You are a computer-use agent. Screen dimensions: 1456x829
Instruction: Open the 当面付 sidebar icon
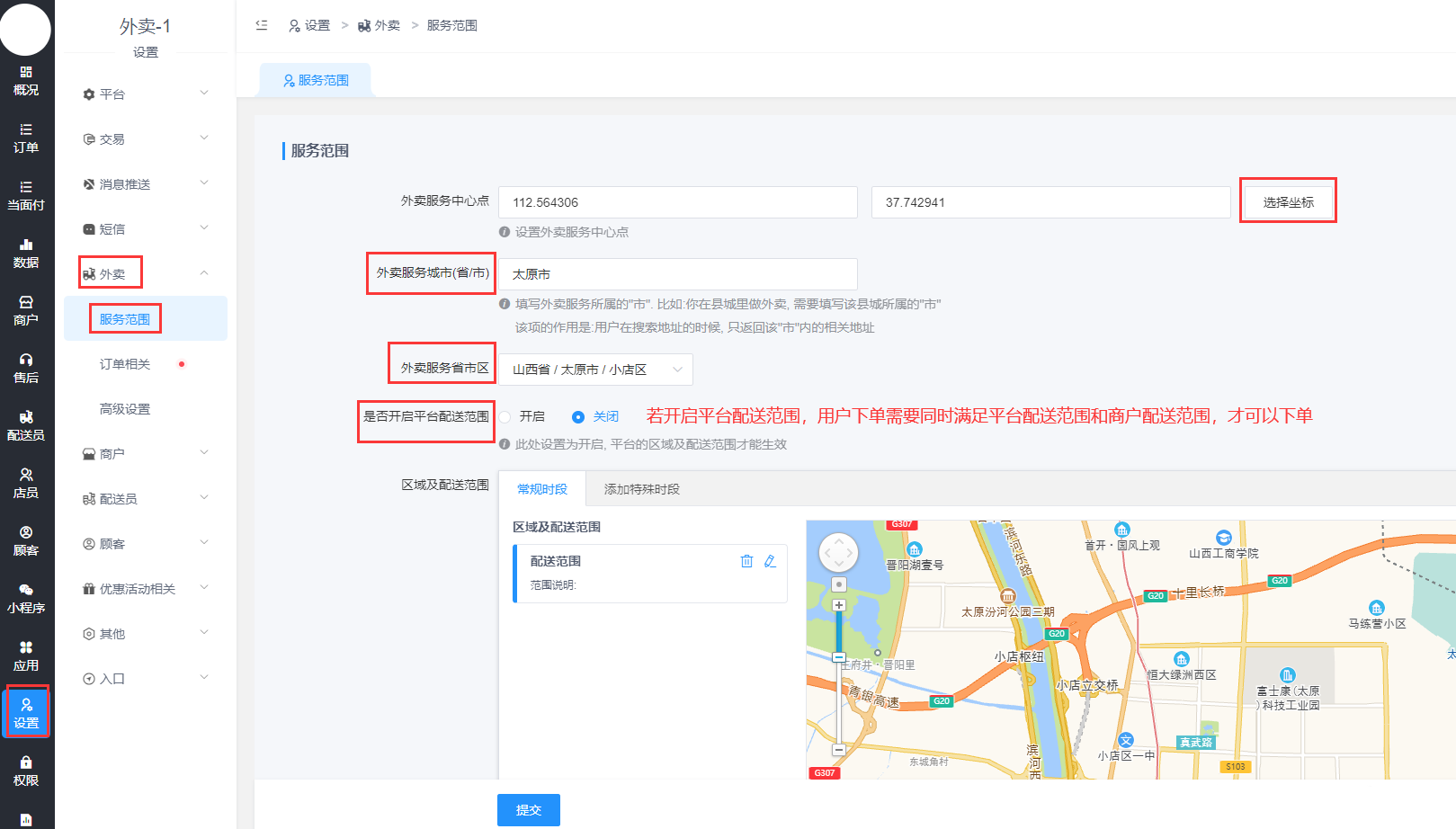(x=26, y=196)
